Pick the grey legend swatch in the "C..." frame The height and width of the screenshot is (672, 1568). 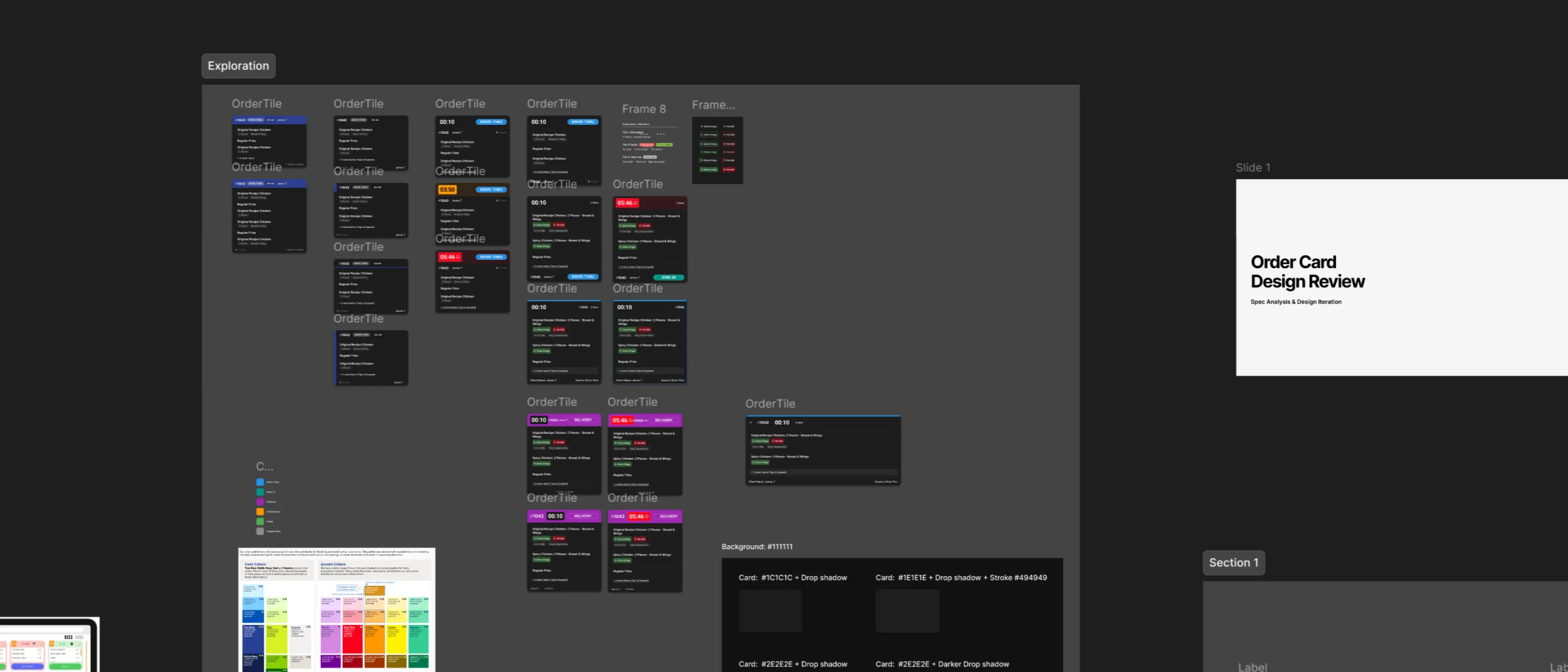point(260,531)
